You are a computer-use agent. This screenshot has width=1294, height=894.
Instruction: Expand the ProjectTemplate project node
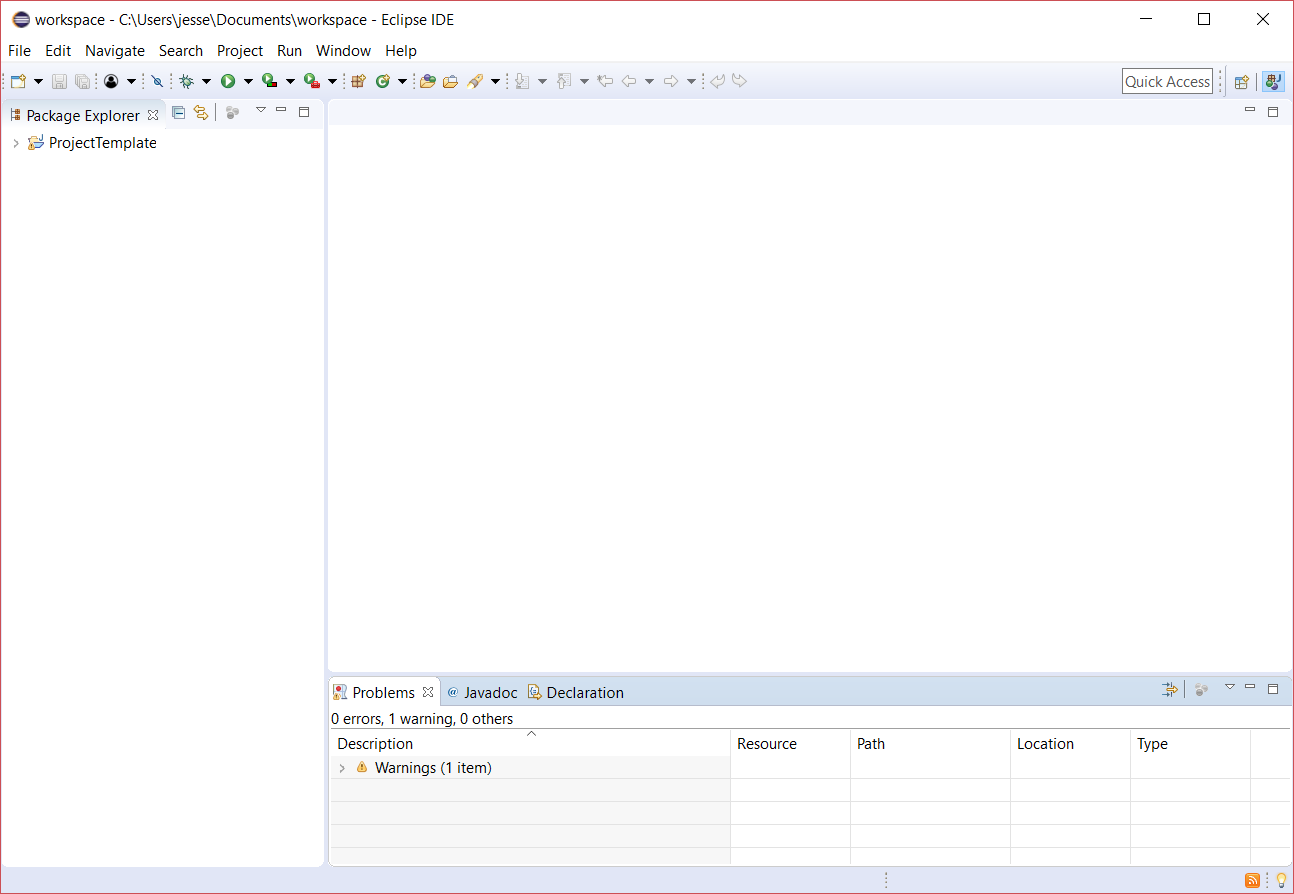tap(15, 143)
